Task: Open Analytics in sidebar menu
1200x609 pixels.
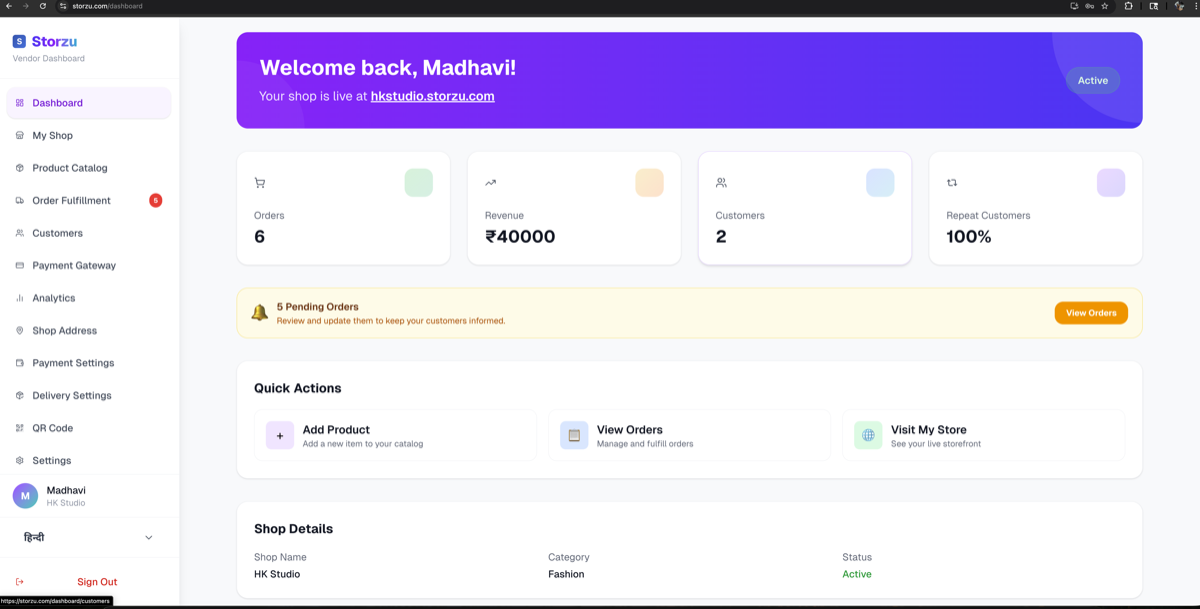Action: (x=89, y=298)
